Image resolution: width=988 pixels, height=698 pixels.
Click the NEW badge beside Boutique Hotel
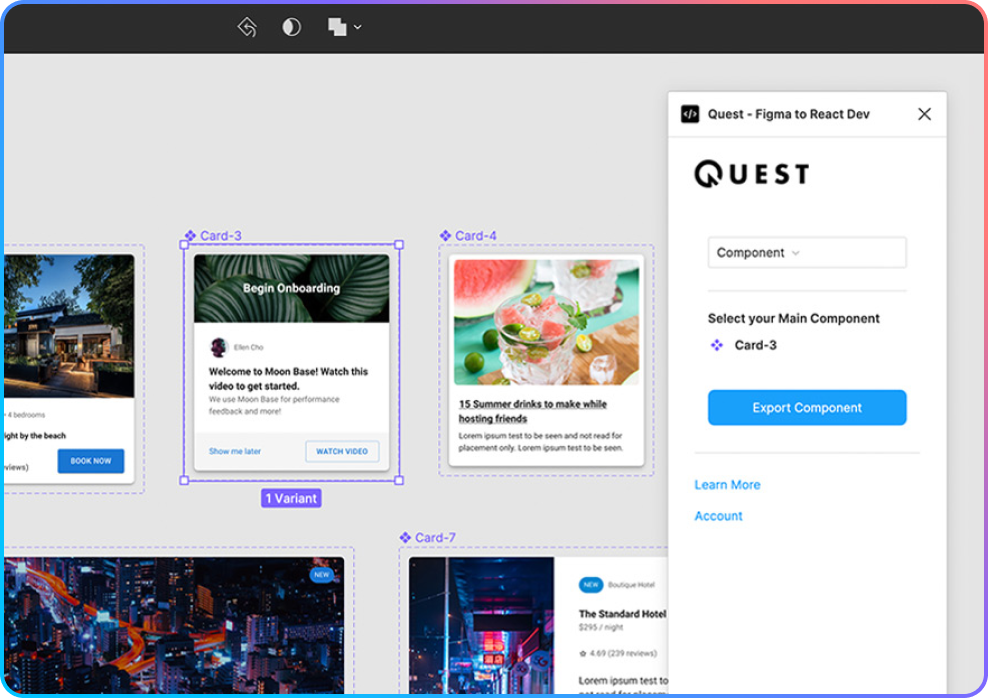click(x=590, y=585)
